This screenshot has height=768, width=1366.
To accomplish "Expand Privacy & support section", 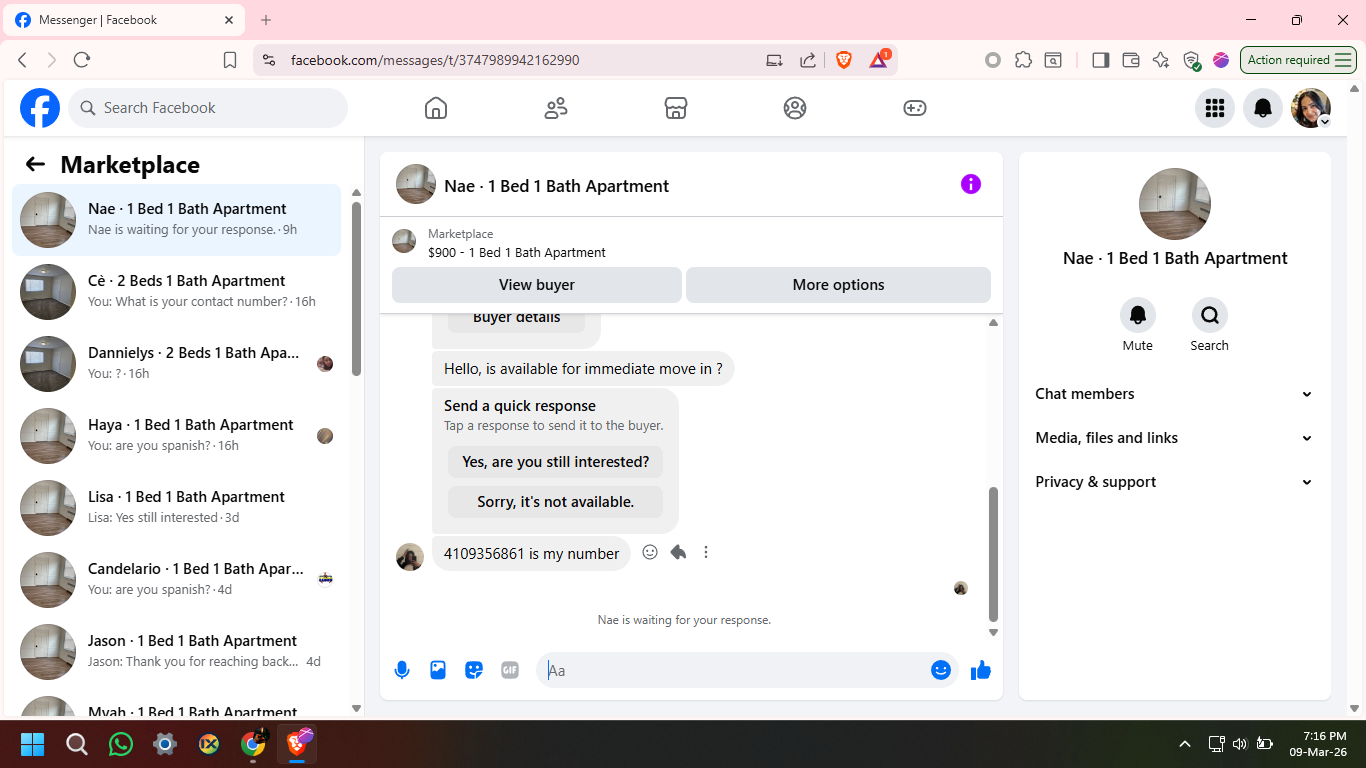I will pos(1174,482).
